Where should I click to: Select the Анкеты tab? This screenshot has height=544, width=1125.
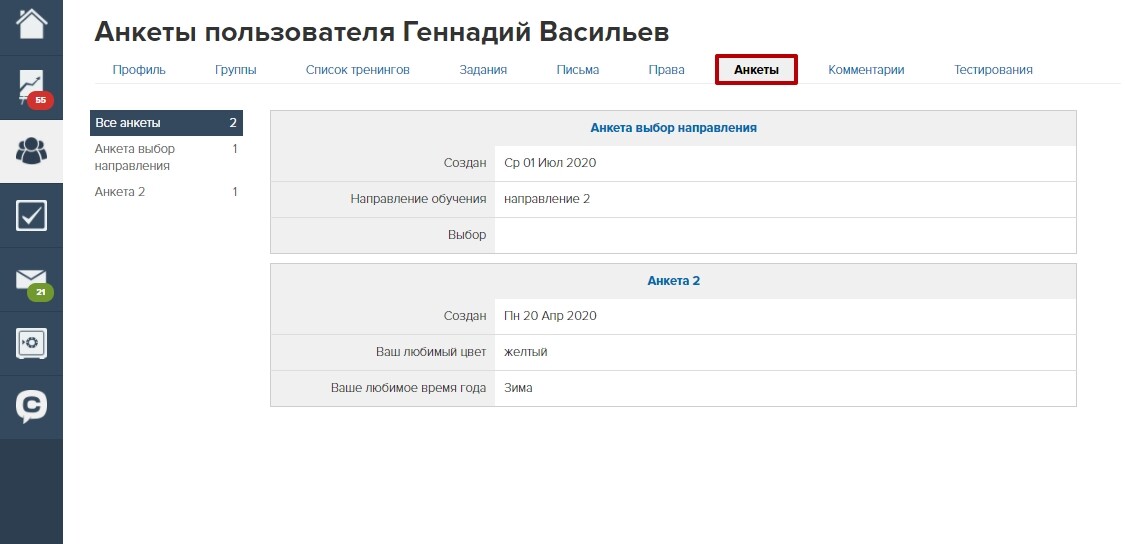pyautogui.click(x=756, y=70)
